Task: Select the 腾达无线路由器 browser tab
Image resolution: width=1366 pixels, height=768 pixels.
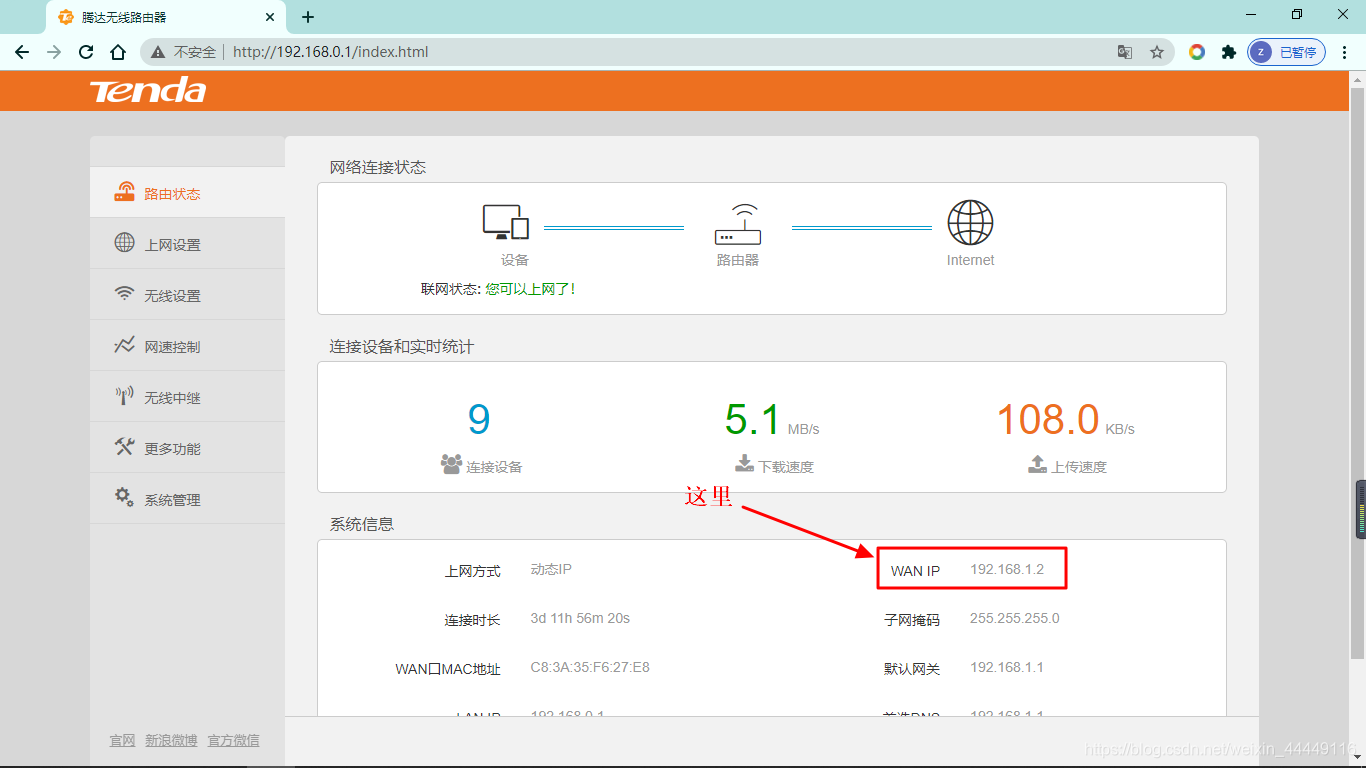Action: [x=165, y=17]
